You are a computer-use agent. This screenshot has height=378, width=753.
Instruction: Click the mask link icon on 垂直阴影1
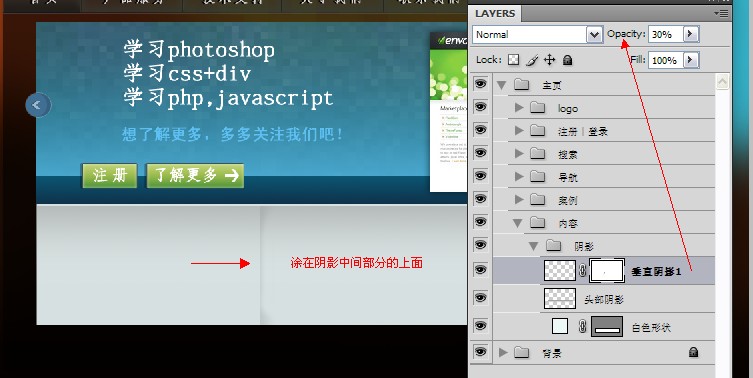pos(583,270)
